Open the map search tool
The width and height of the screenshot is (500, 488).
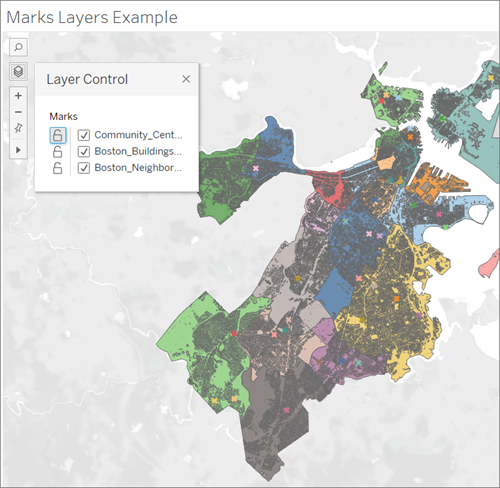pos(18,47)
